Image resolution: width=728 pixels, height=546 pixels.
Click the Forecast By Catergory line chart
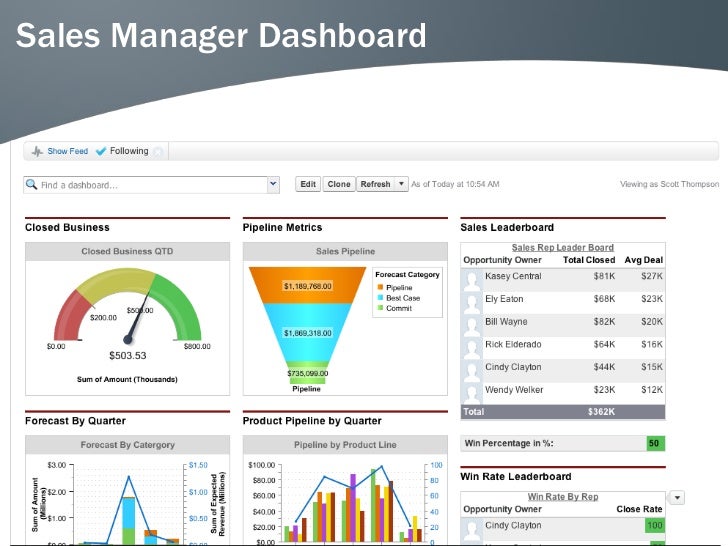128,504
